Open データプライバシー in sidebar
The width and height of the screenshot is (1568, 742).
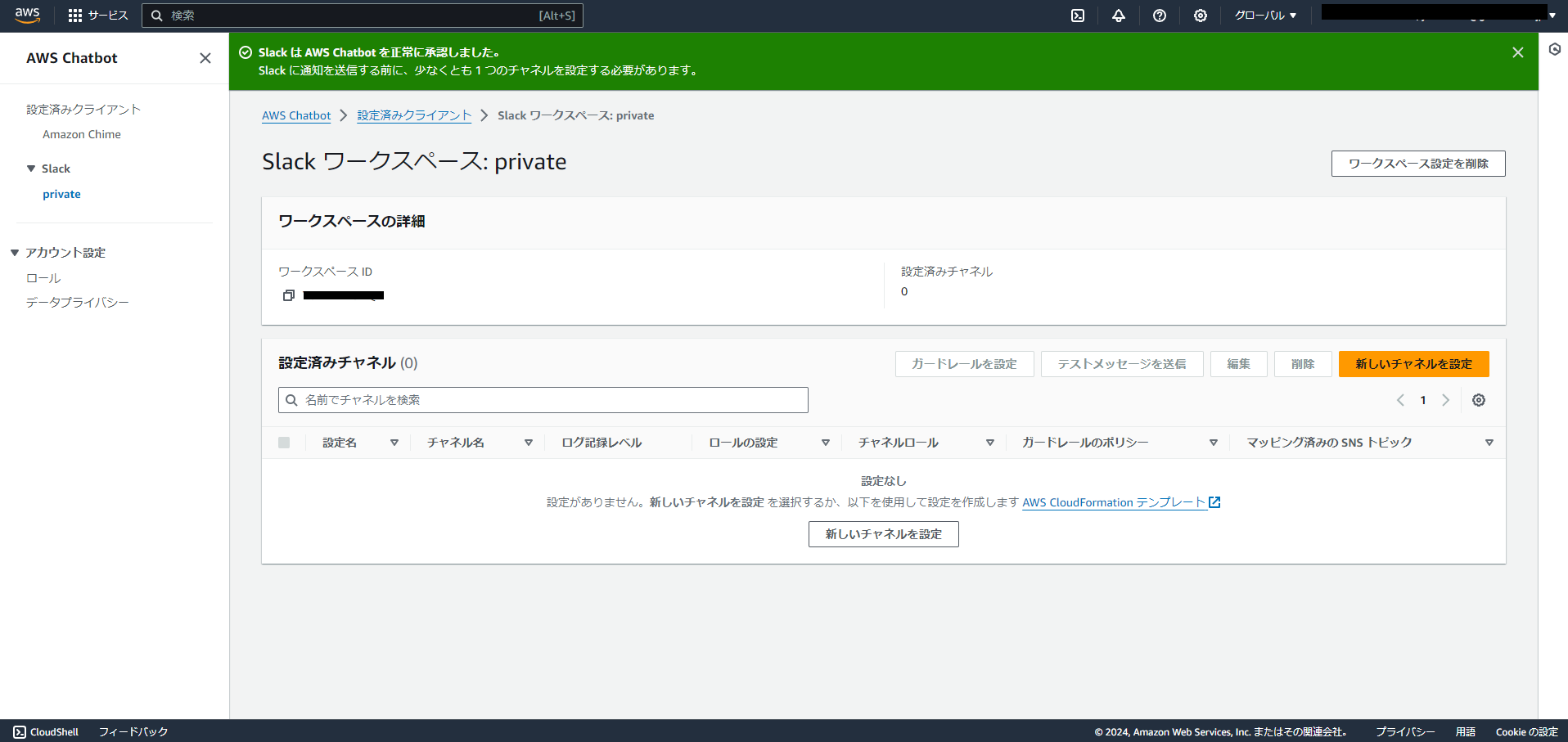coord(78,303)
